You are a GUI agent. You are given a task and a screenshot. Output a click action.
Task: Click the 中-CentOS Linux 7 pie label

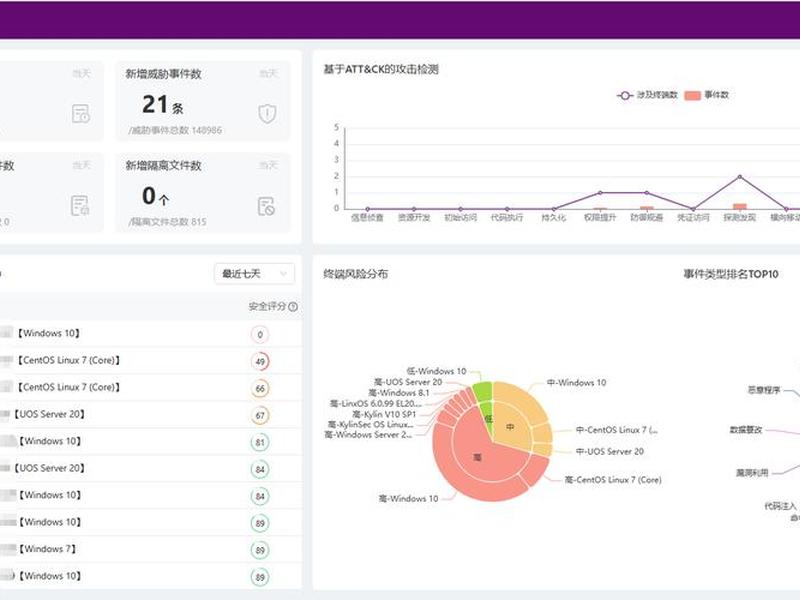click(x=617, y=430)
